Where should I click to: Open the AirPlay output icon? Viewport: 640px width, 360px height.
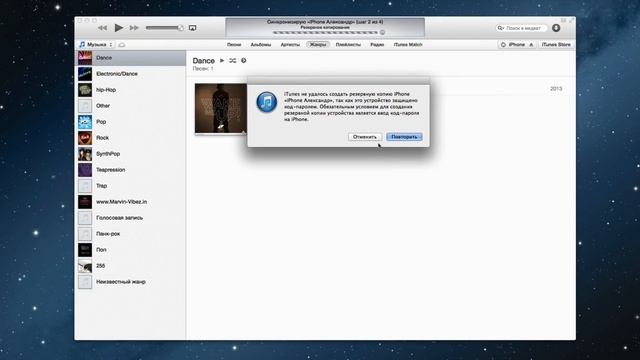(192, 28)
